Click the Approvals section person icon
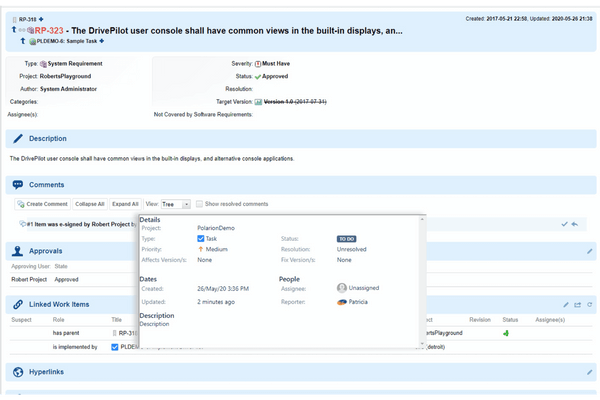 pyautogui.click(x=18, y=251)
